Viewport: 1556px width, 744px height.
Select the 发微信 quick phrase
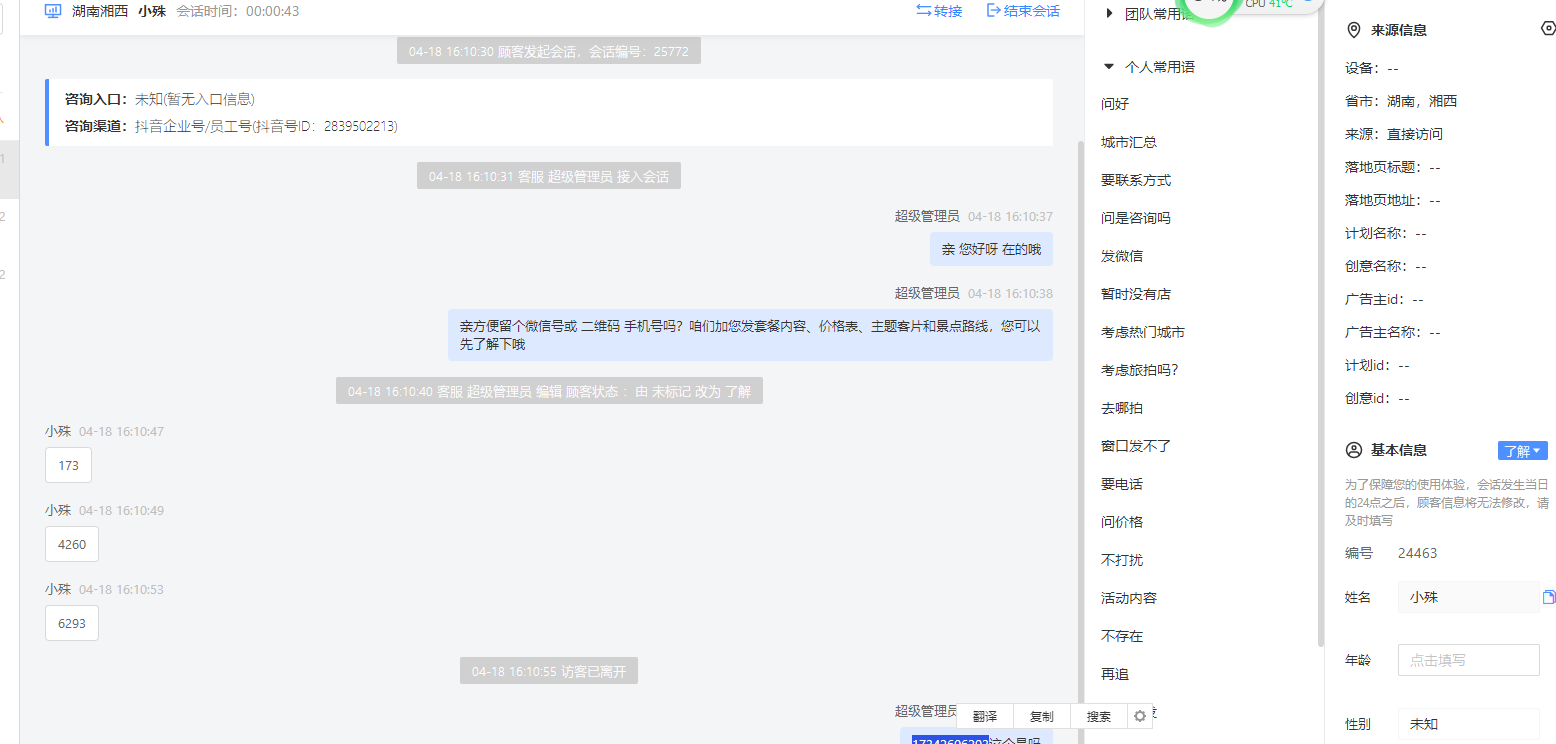coord(1122,256)
